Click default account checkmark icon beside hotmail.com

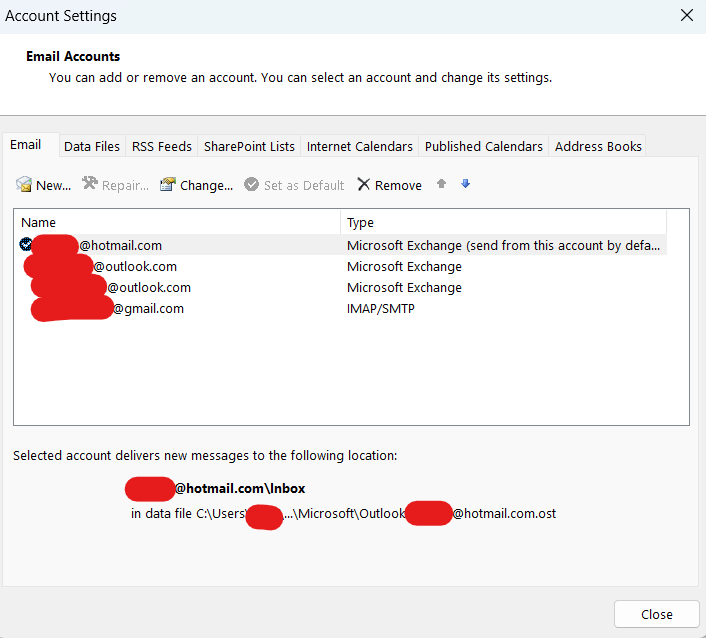click(x=26, y=244)
